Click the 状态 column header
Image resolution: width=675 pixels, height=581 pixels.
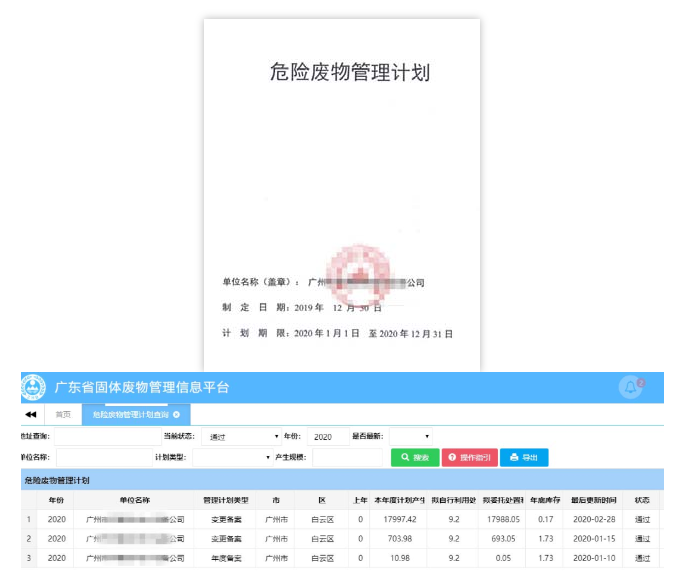(x=642, y=500)
